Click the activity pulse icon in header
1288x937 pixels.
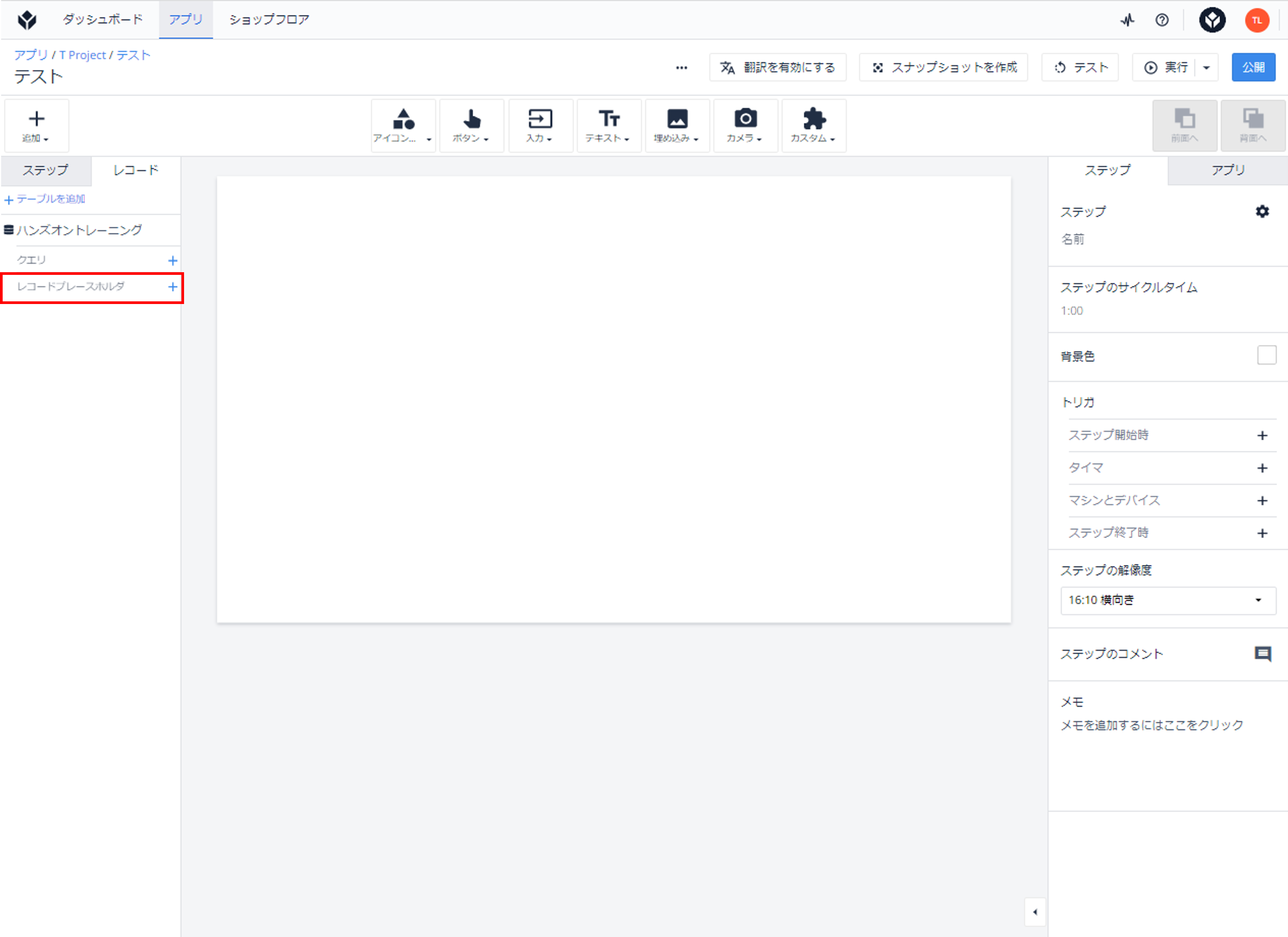(1127, 20)
